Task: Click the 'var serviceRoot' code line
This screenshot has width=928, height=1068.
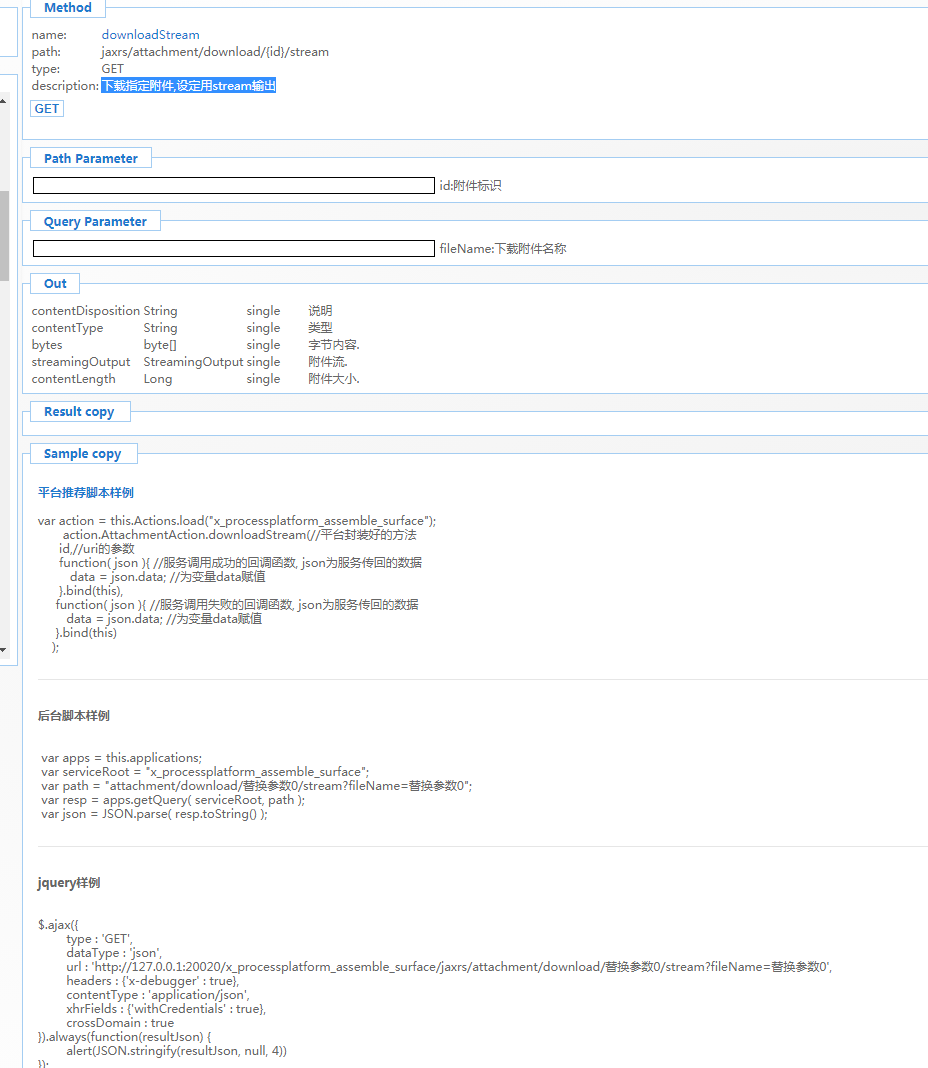Action: (x=204, y=772)
